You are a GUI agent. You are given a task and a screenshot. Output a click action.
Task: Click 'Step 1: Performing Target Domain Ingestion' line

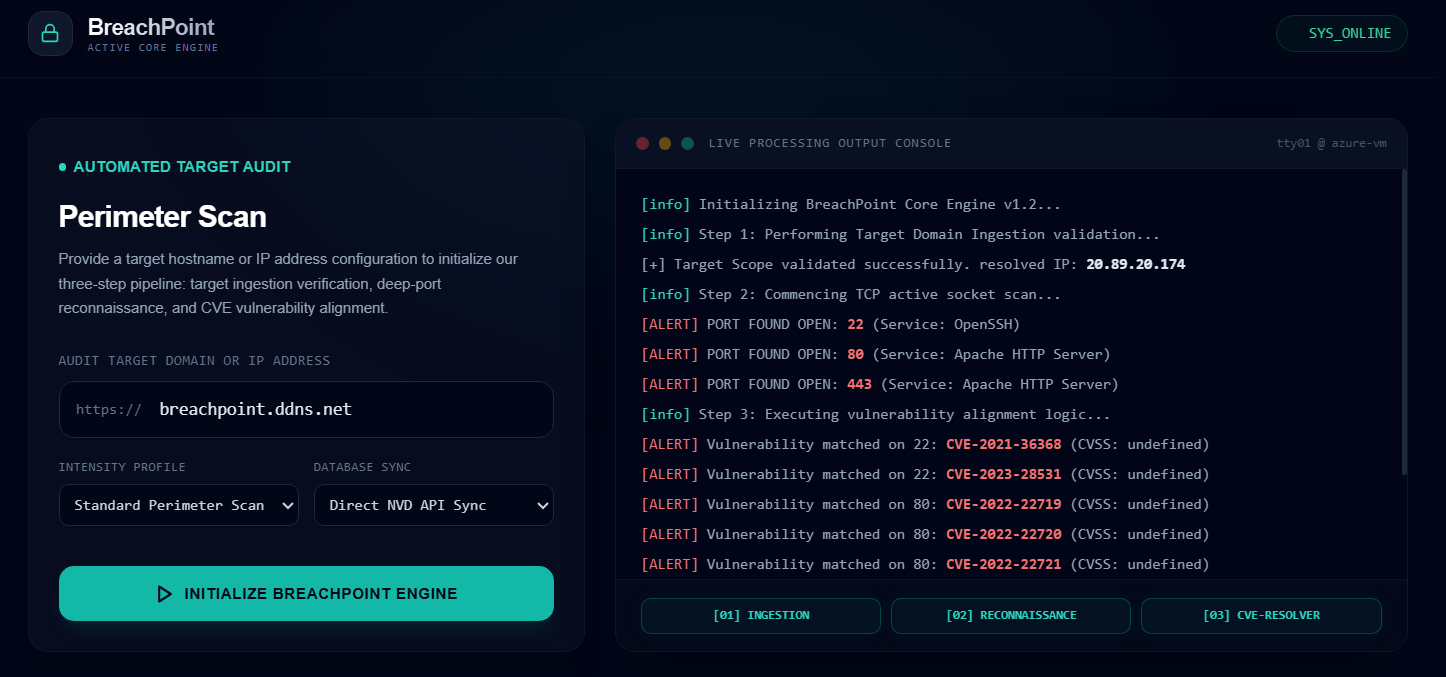901,235
